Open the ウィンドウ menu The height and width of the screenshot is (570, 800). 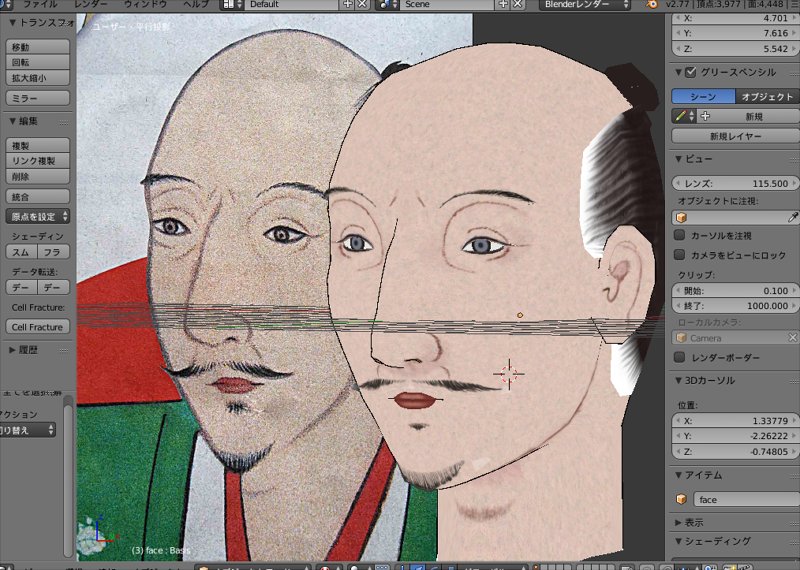click(x=146, y=5)
